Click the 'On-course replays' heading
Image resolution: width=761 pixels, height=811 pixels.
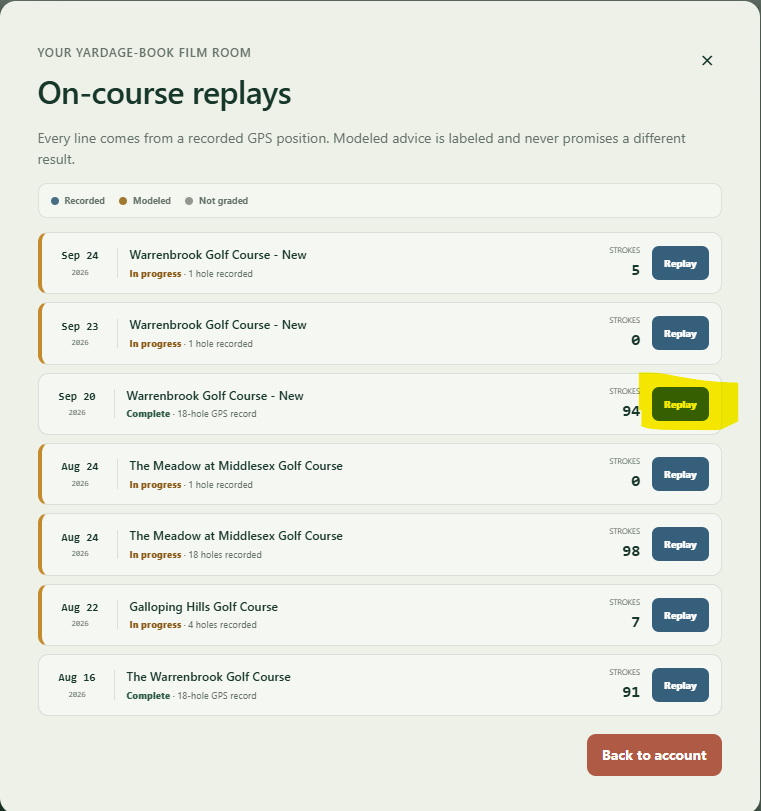pos(165,94)
